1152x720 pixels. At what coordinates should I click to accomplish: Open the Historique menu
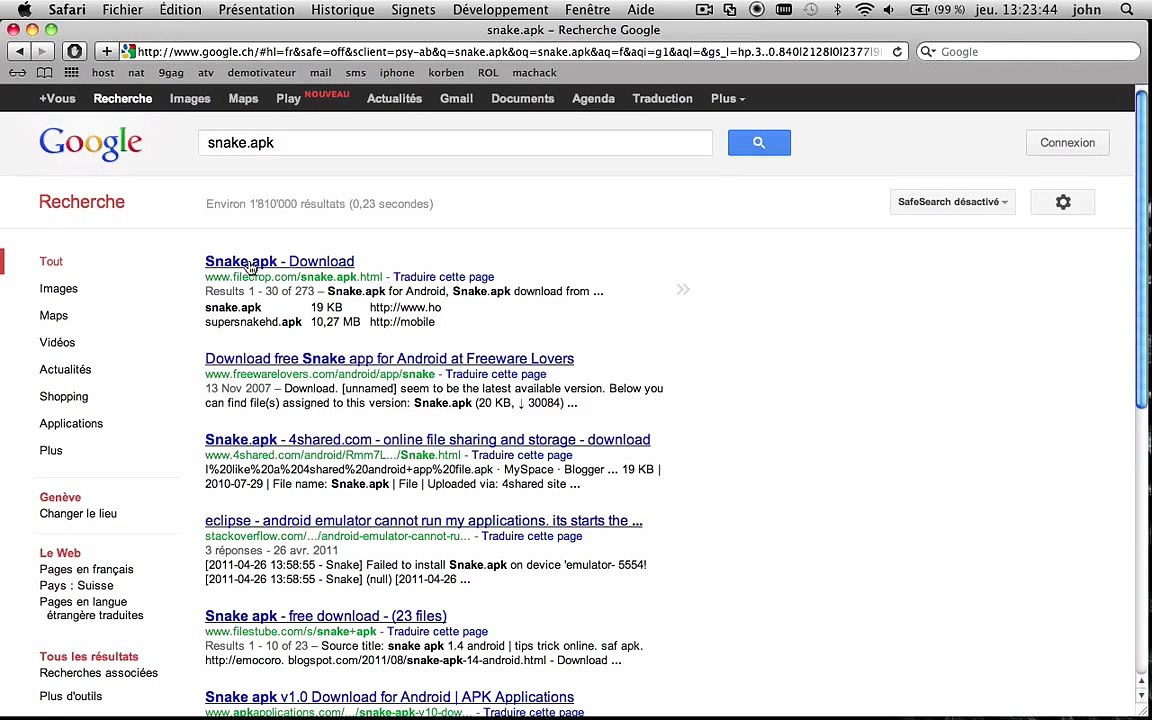342,10
